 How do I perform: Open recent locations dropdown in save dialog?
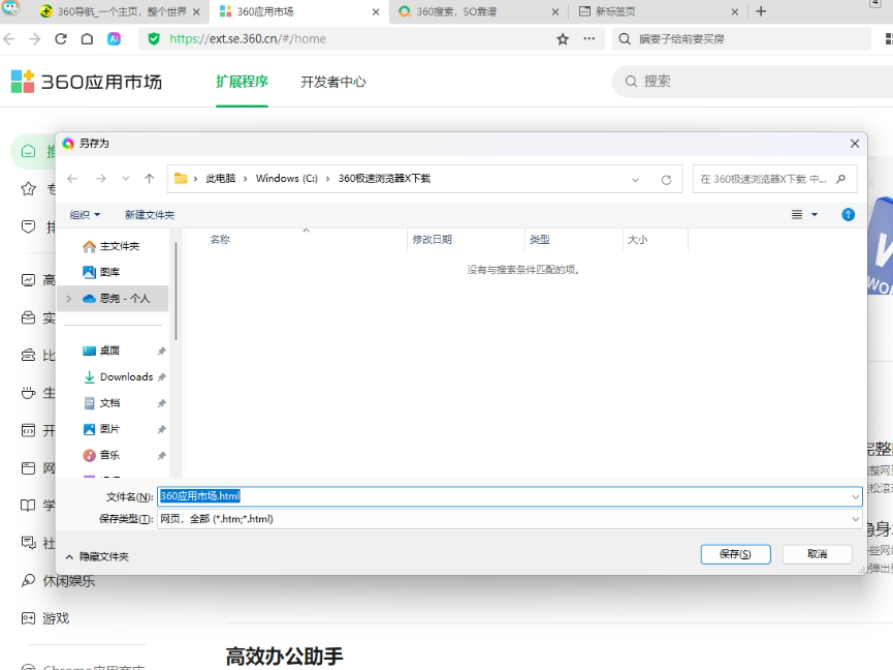coord(125,179)
